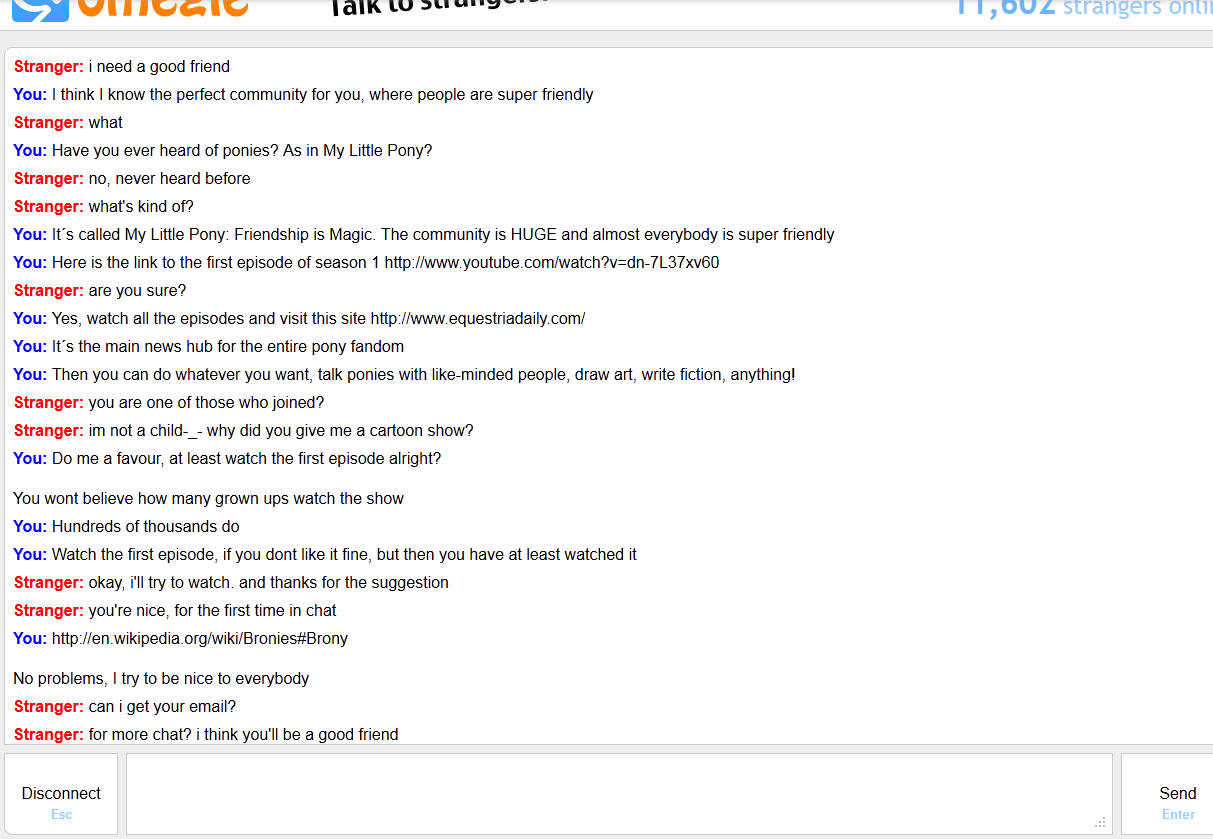The height and width of the screenshot is (839, 1213).
Task: Click the "Talk to strangers" tagline
Action: (439, 7)
